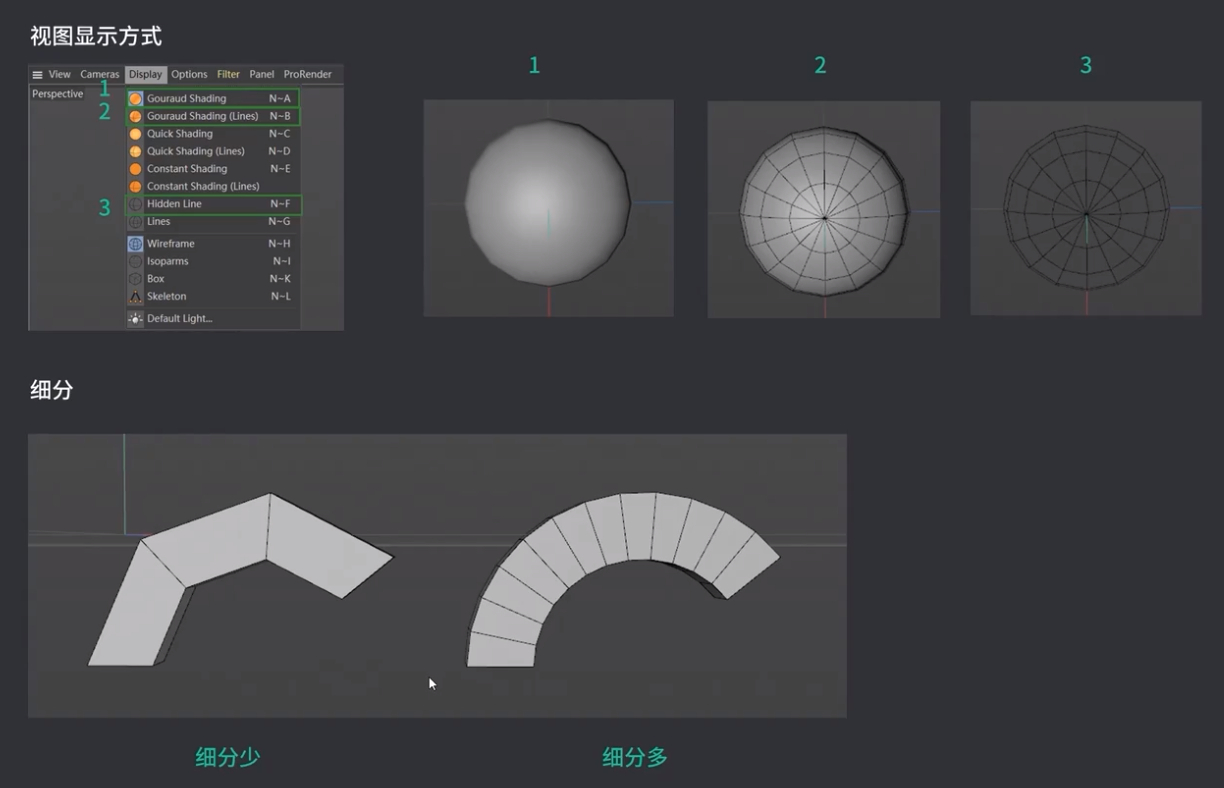Enable the Wireframe globe icon
1224x788 pixels.
135,244
